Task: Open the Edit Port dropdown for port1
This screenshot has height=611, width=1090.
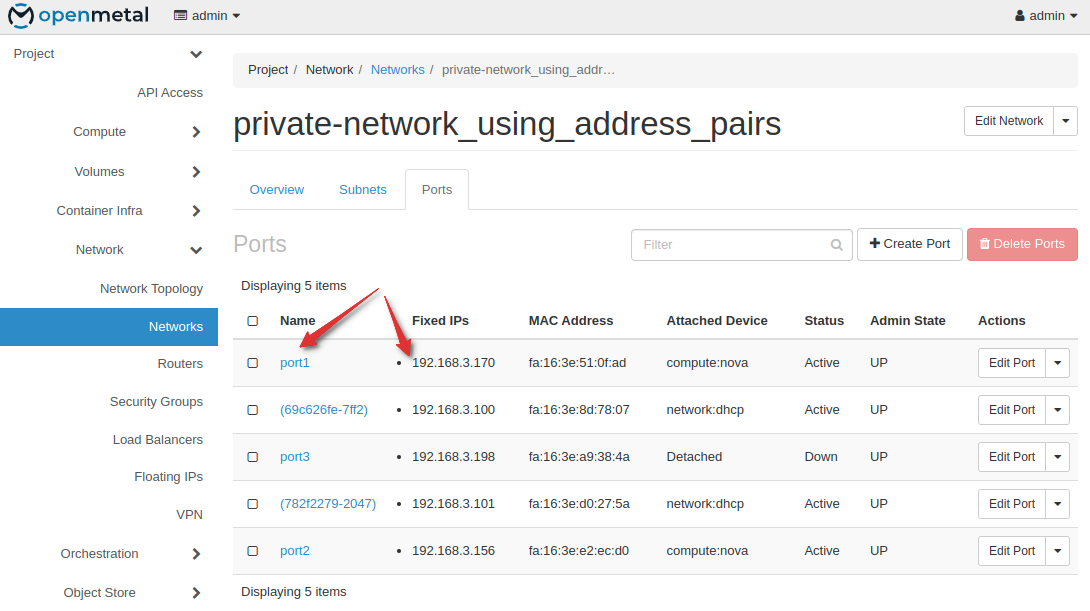Action: [x=1057, y=363]
